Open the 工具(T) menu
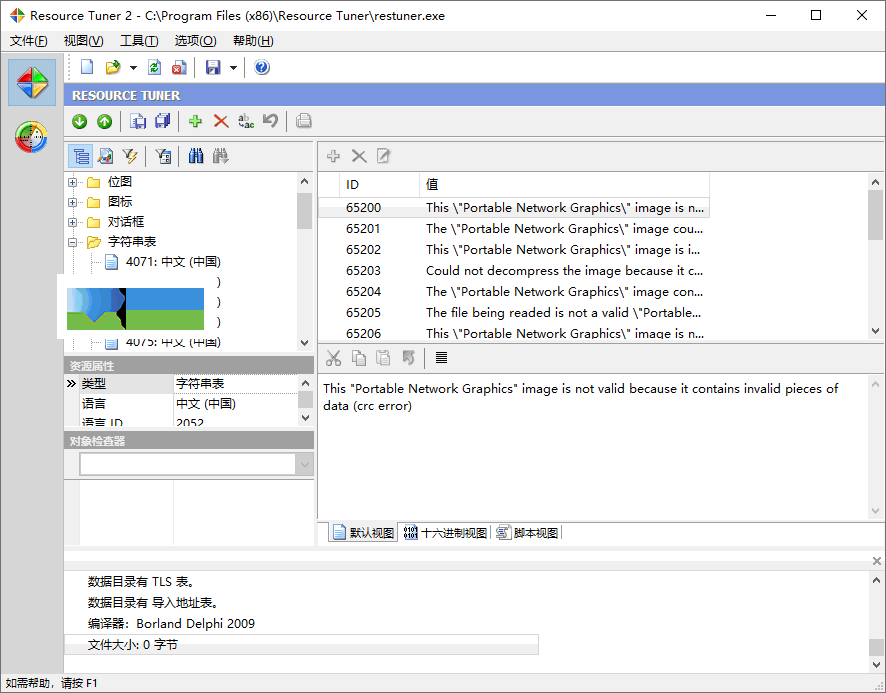This screenshot has width=886, height=693. coord(139,41)
